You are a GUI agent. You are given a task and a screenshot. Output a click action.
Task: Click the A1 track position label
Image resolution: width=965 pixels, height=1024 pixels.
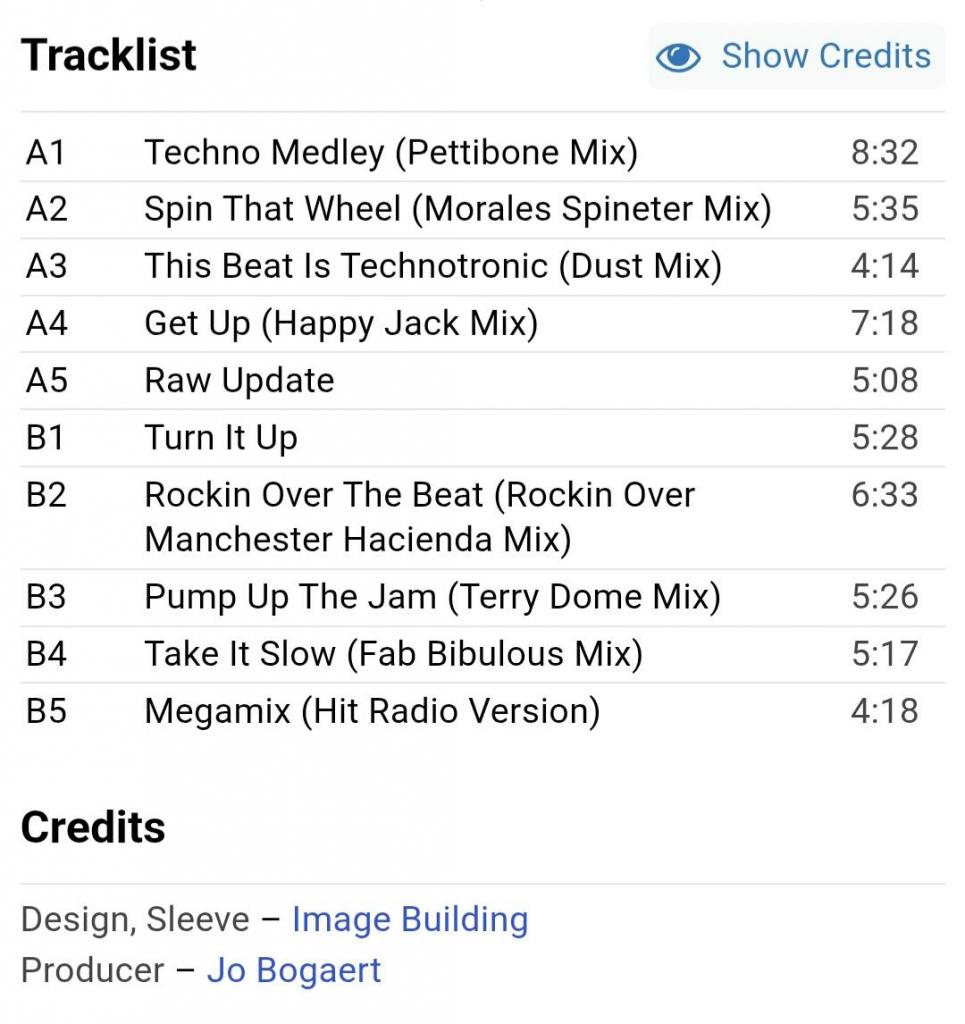click(46, 153)
